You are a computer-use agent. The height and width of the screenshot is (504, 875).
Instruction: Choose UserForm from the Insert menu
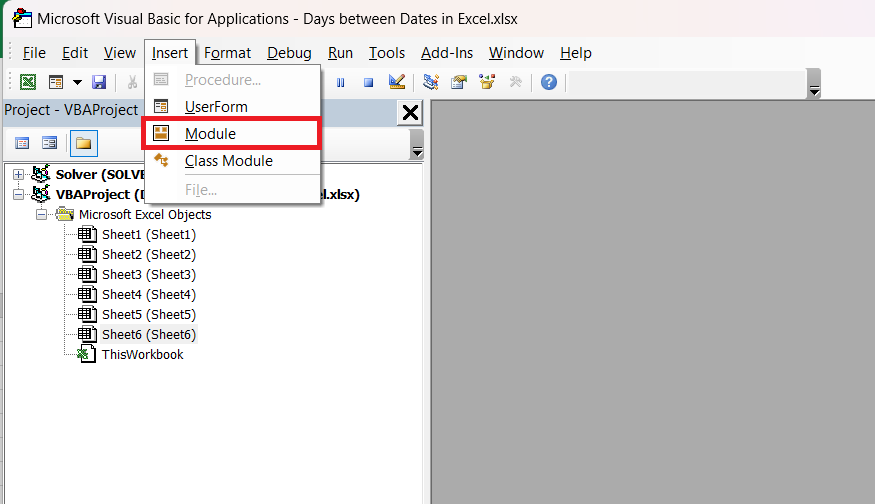tap(232, 107)
